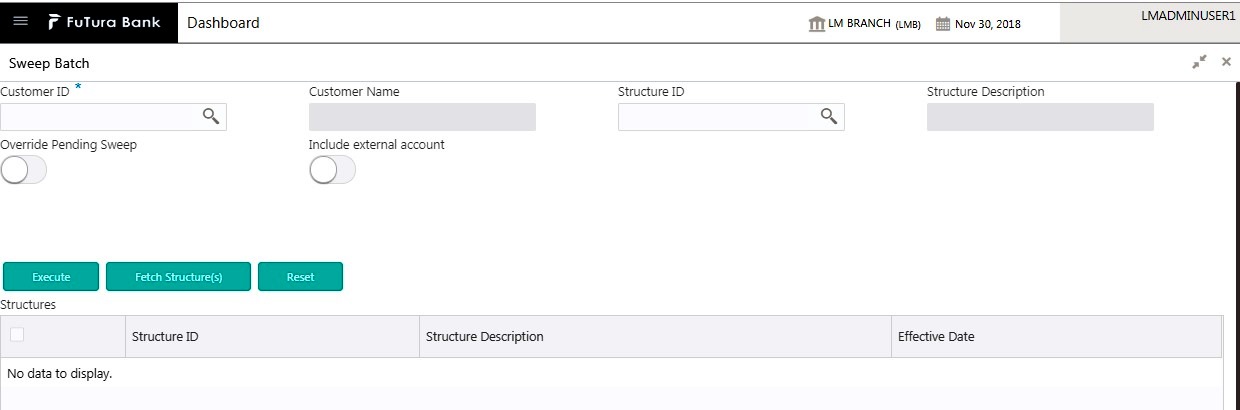
Task: Click the Dashboard title tab
Action: pyautogui.click(x=223, y=23)
